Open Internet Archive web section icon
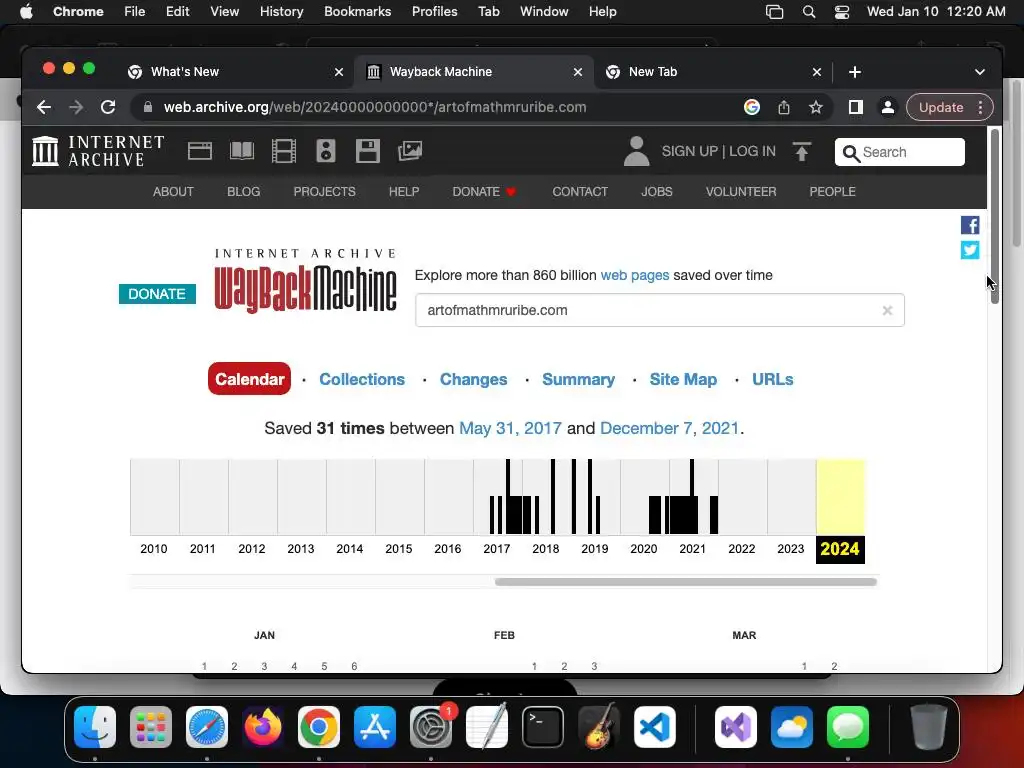Image resolution: width=1024 pixels, height=768 pixels. (x=200, y=152)
